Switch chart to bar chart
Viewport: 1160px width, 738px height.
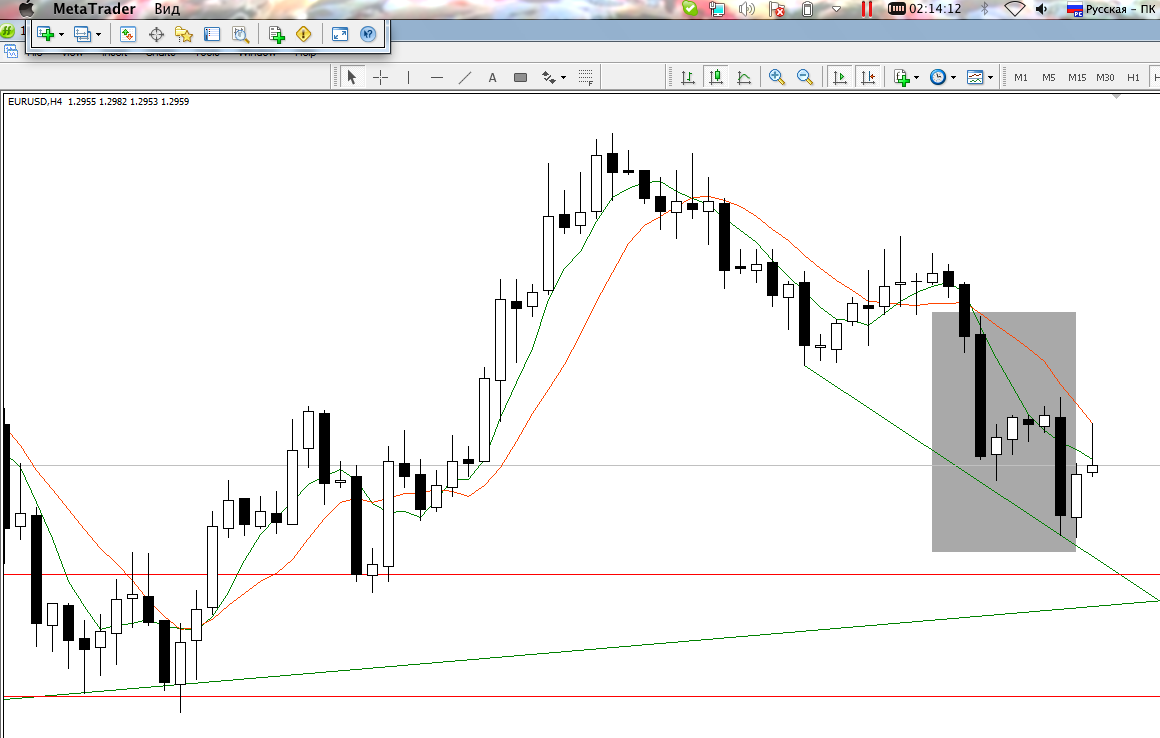coord(687,77)
